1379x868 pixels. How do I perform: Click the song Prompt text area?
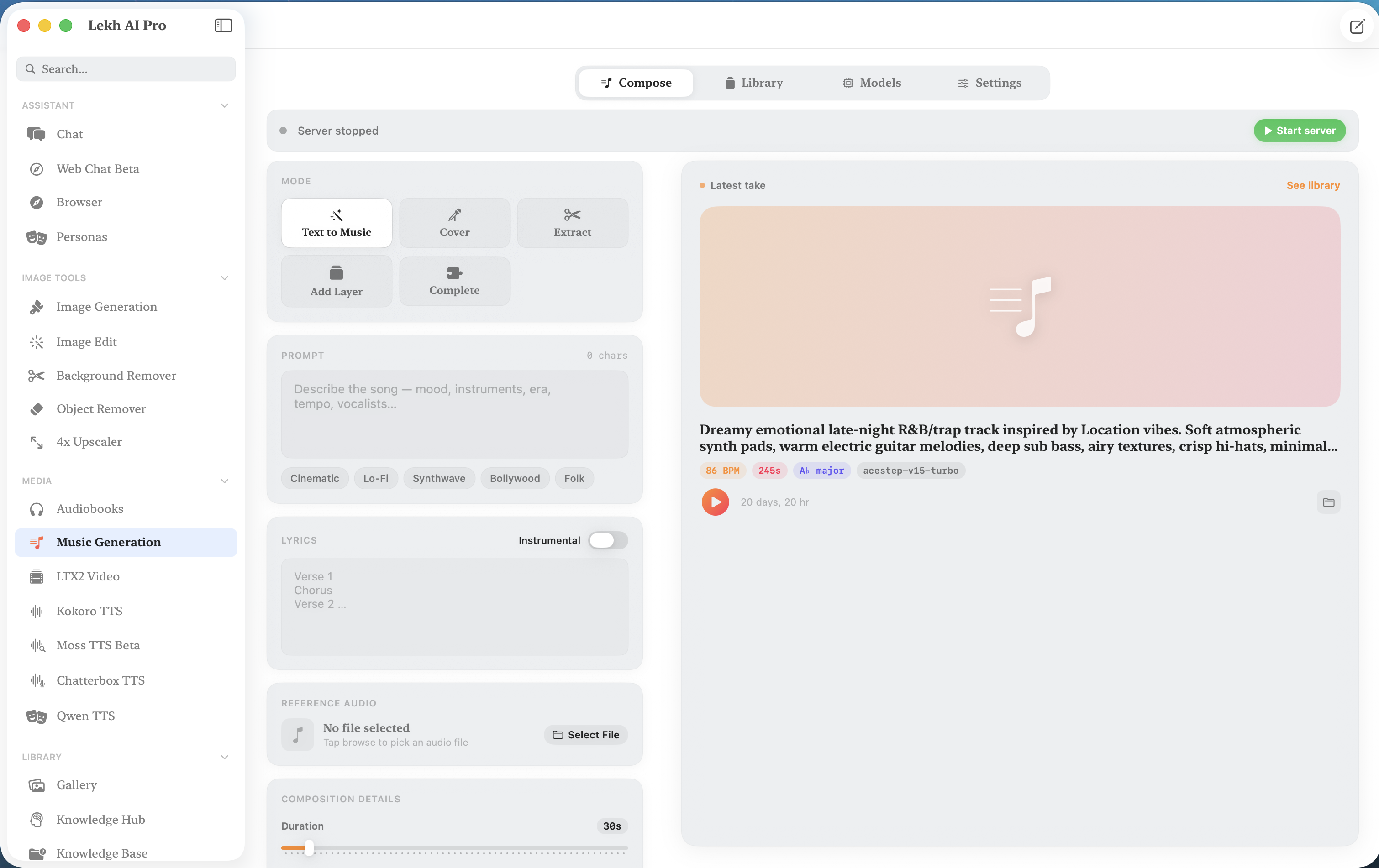pyautogui.click(x=454, y=413)
